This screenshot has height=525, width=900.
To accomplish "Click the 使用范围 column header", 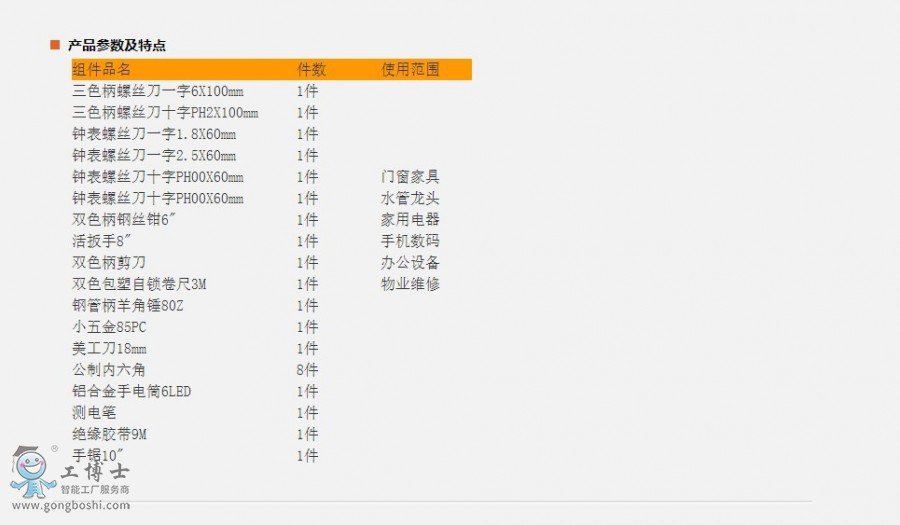I will pyautogui.click(x=410, y=70).
